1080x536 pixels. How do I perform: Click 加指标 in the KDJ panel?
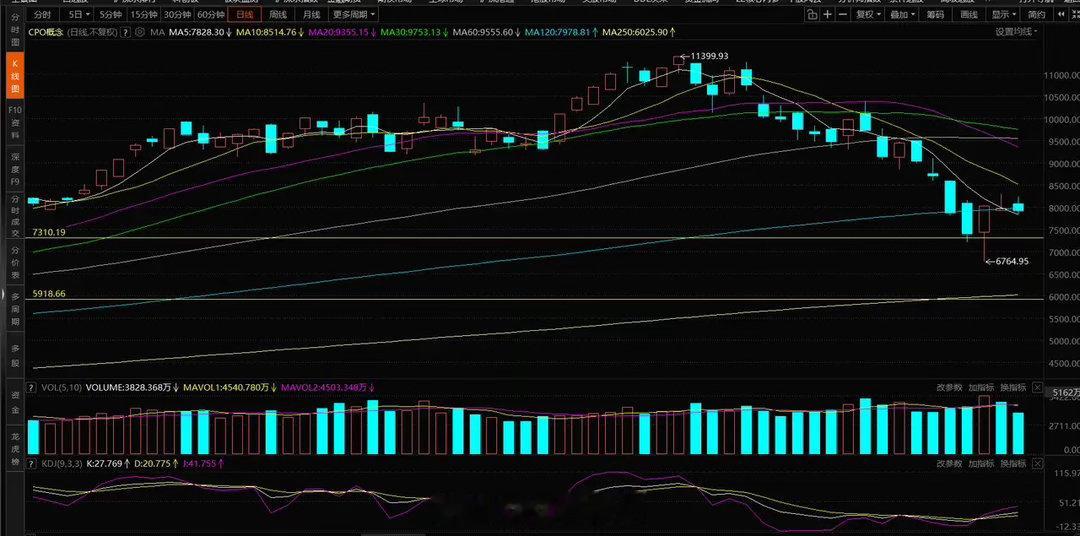(x=981, y=464)
